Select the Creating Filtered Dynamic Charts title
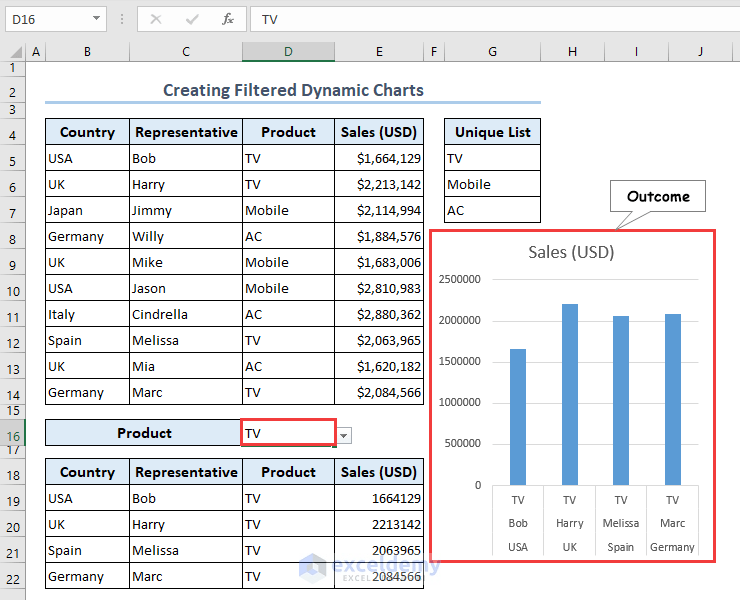The height and width of the screenshot is (600, 740). [293, 90]
